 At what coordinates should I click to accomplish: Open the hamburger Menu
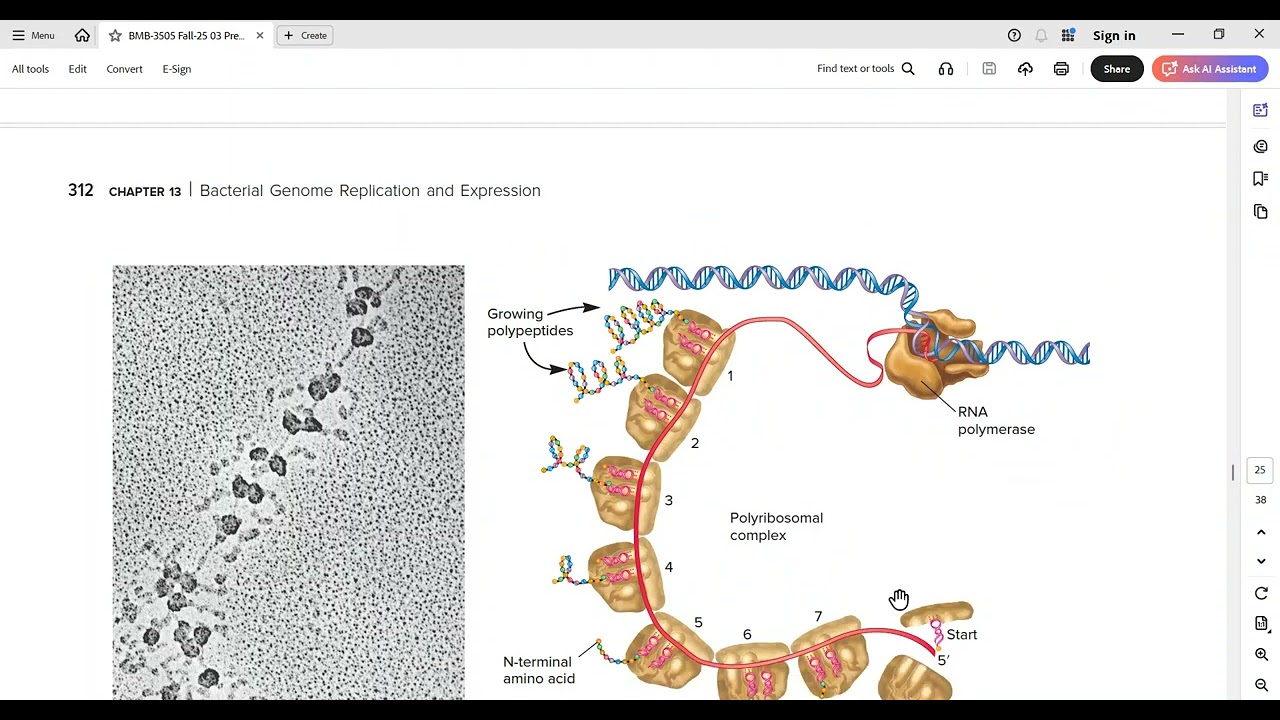coord(33,35)
